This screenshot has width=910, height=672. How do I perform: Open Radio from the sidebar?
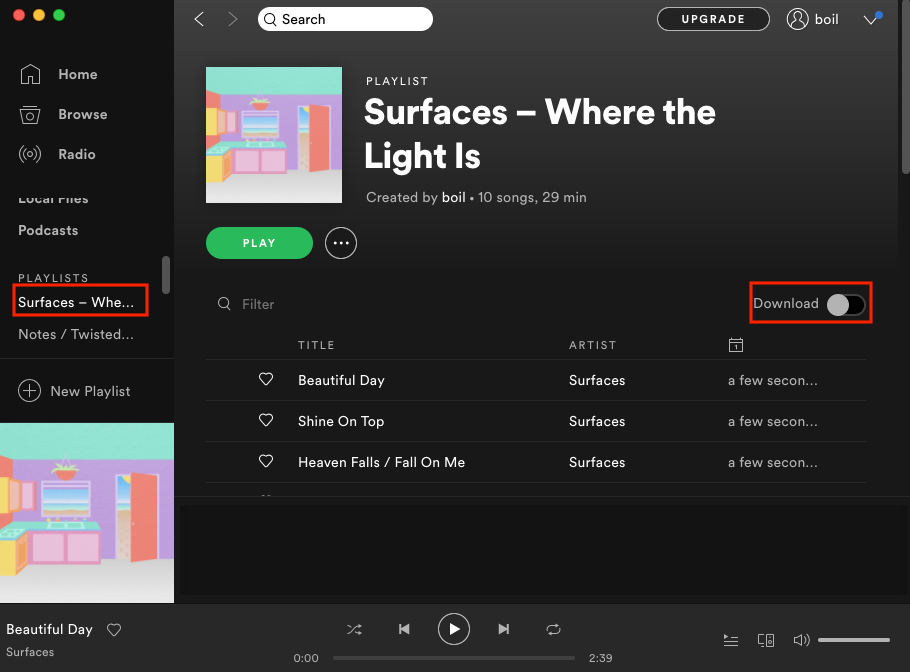pos(77,154)
